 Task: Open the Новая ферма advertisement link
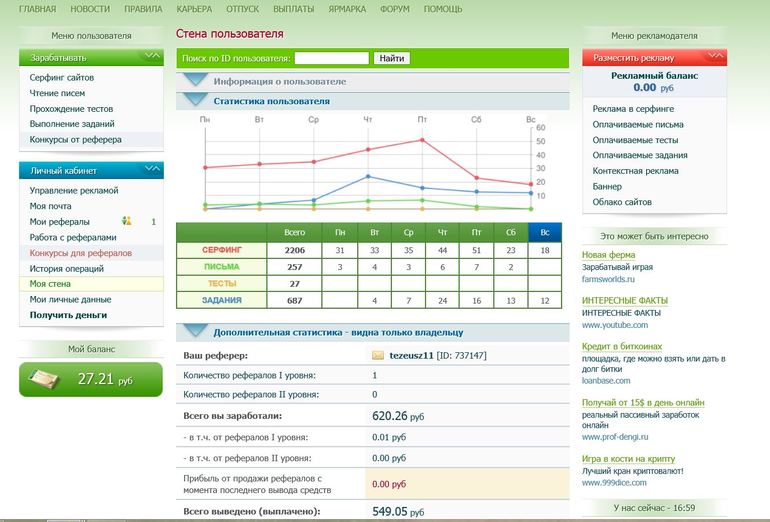pyautogui.click(x=608, y=254)
